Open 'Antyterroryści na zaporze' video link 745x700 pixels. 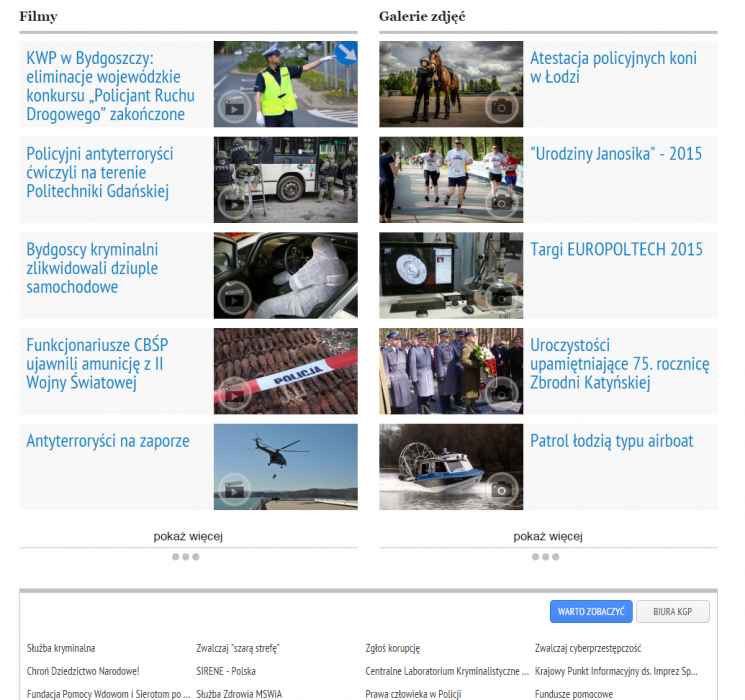(x=108, y=441)
